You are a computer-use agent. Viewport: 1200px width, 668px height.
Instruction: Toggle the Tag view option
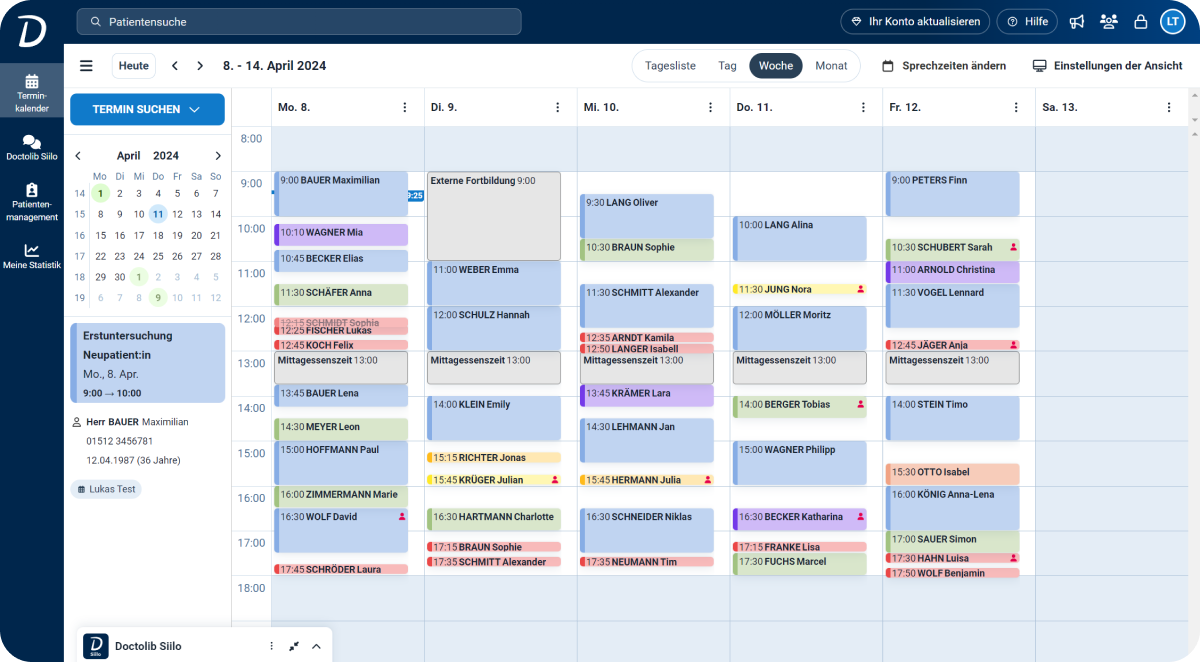tap(727, 65)
